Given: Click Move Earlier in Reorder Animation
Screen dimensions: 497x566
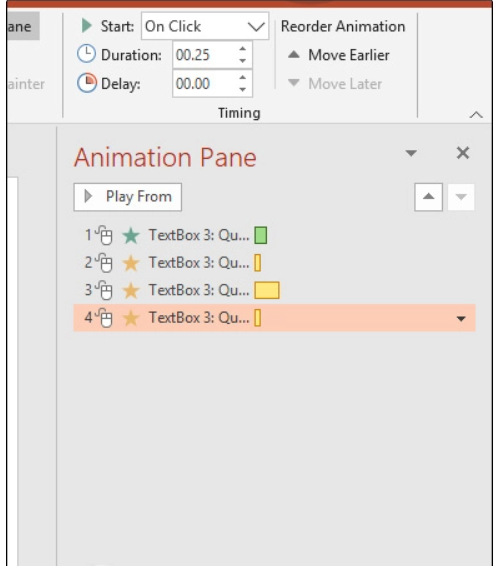Looking at the screenshot, I should [339, 55].
